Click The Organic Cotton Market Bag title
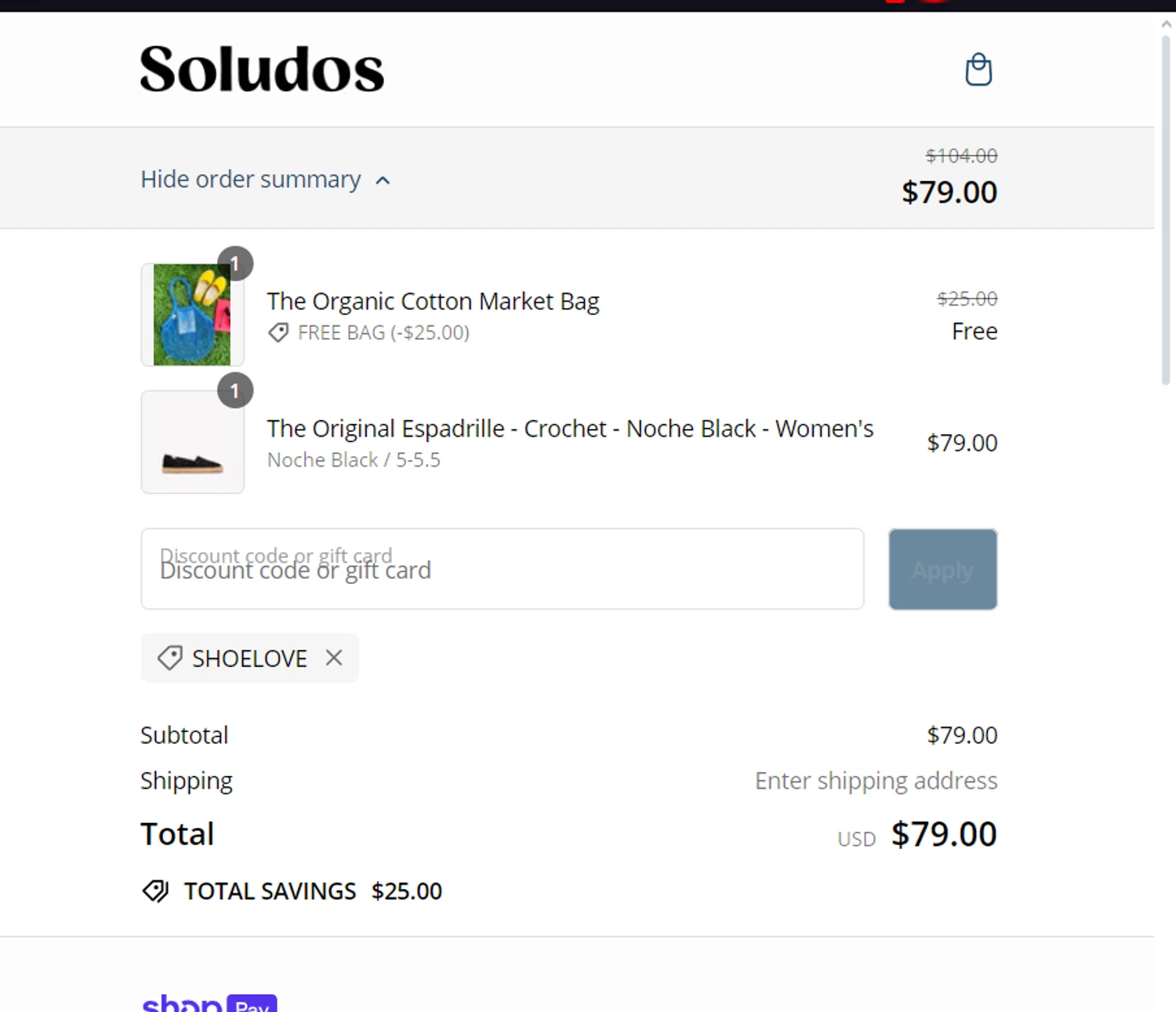The image size is (1176, 1012). (433, 301)
